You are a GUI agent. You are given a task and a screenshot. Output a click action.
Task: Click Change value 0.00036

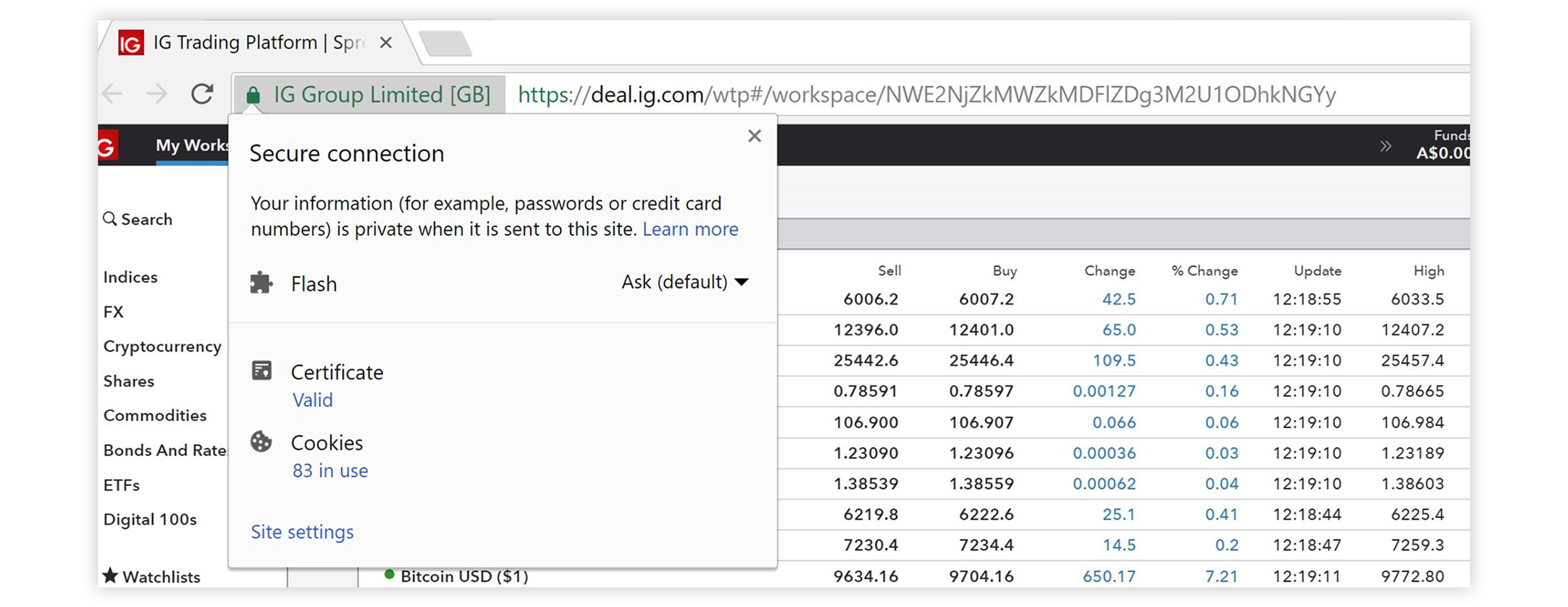click(x=1104, y=453)
